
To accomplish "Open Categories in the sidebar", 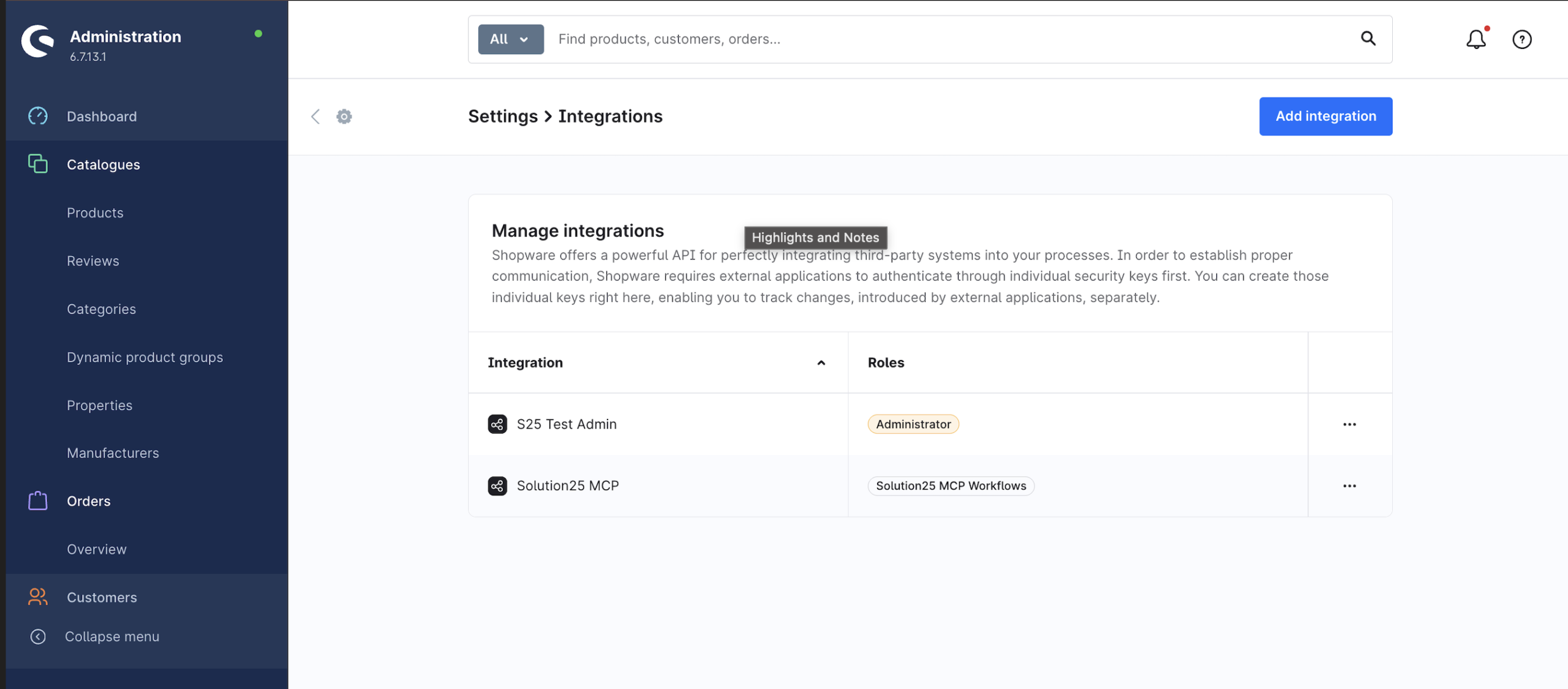I will [x=101, y=309].
